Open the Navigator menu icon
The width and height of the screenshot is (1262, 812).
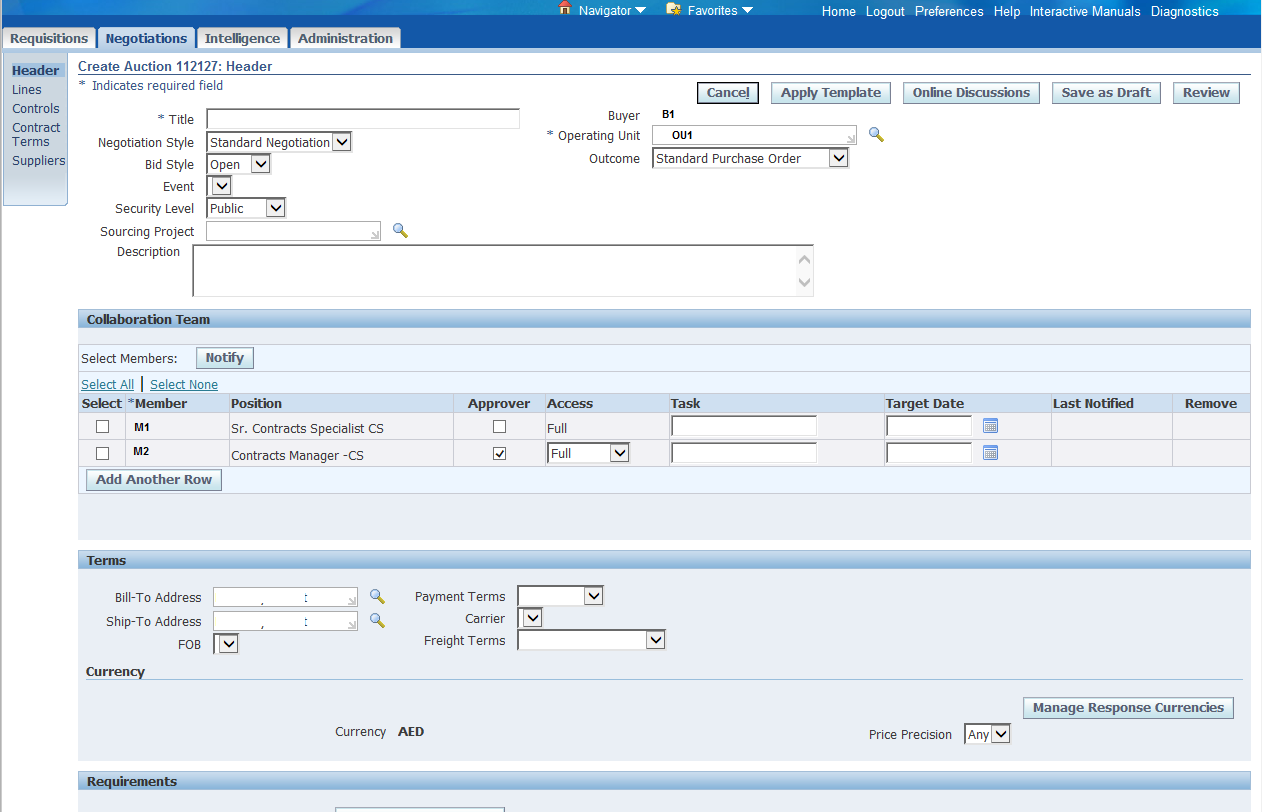tap(566, 10)
